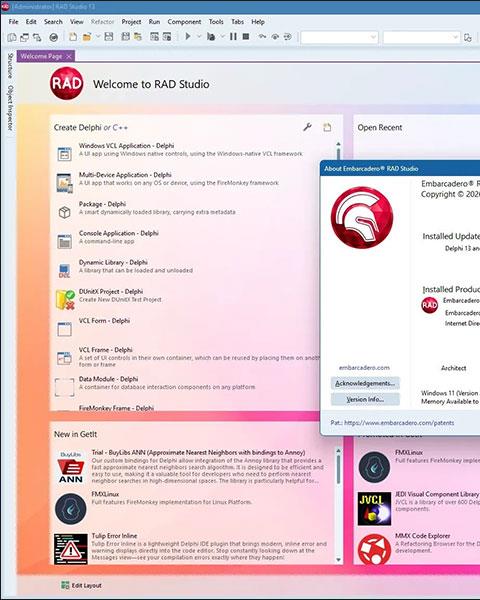480x600 pixels.
Task: Click the Edit Layout button
Action: pyautogui.click(x=81, y=585)
